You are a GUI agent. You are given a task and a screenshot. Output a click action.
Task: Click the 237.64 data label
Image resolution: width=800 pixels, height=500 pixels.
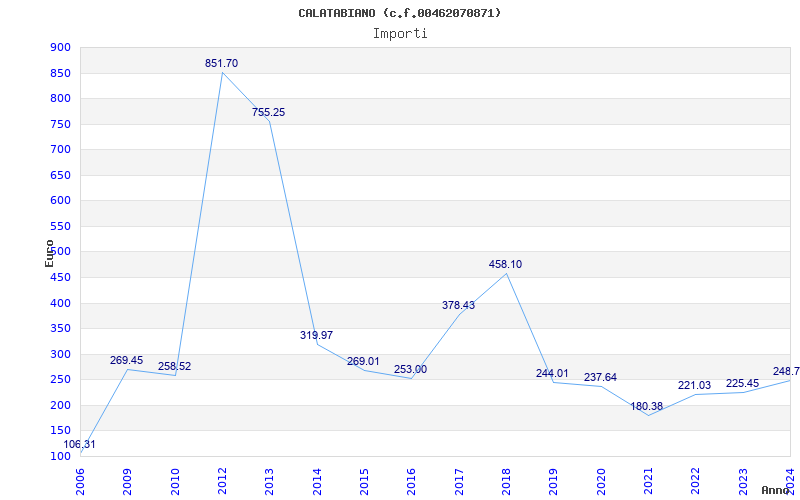point(601,378)
